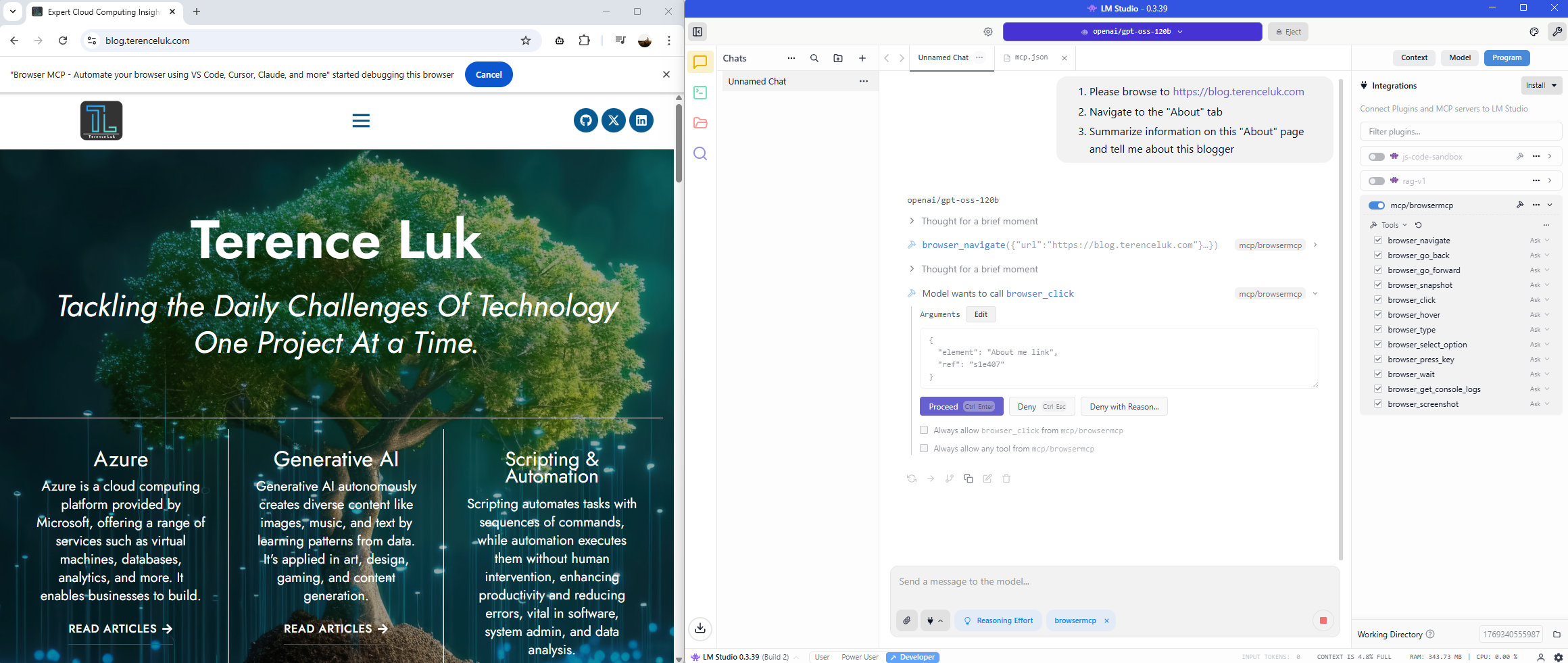Screen dimensions: 1568x663
Task: Open My Models folder icon in sidebar
Action: [x=700, y=123]
